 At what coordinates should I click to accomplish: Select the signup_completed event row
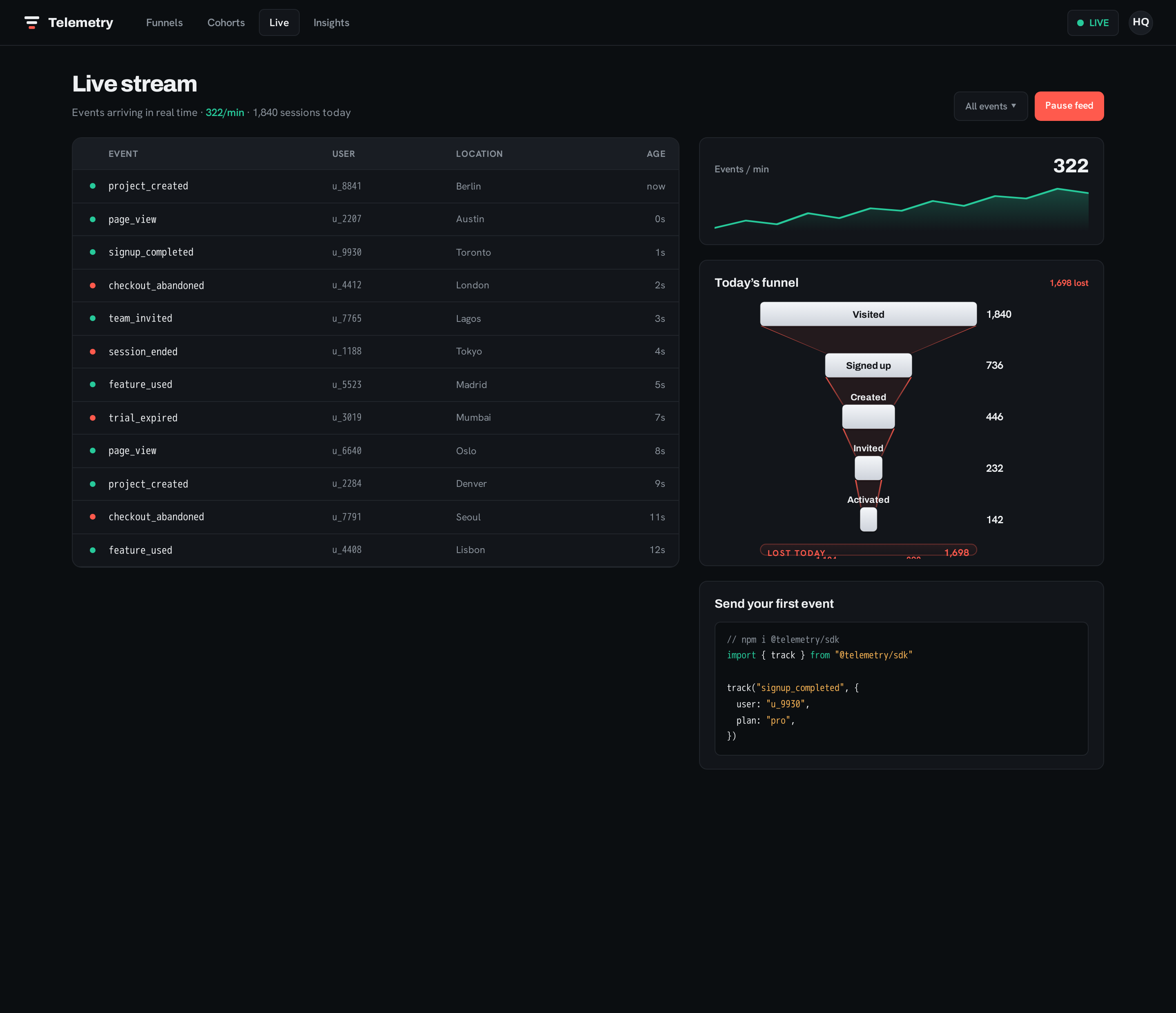[376, 252]
